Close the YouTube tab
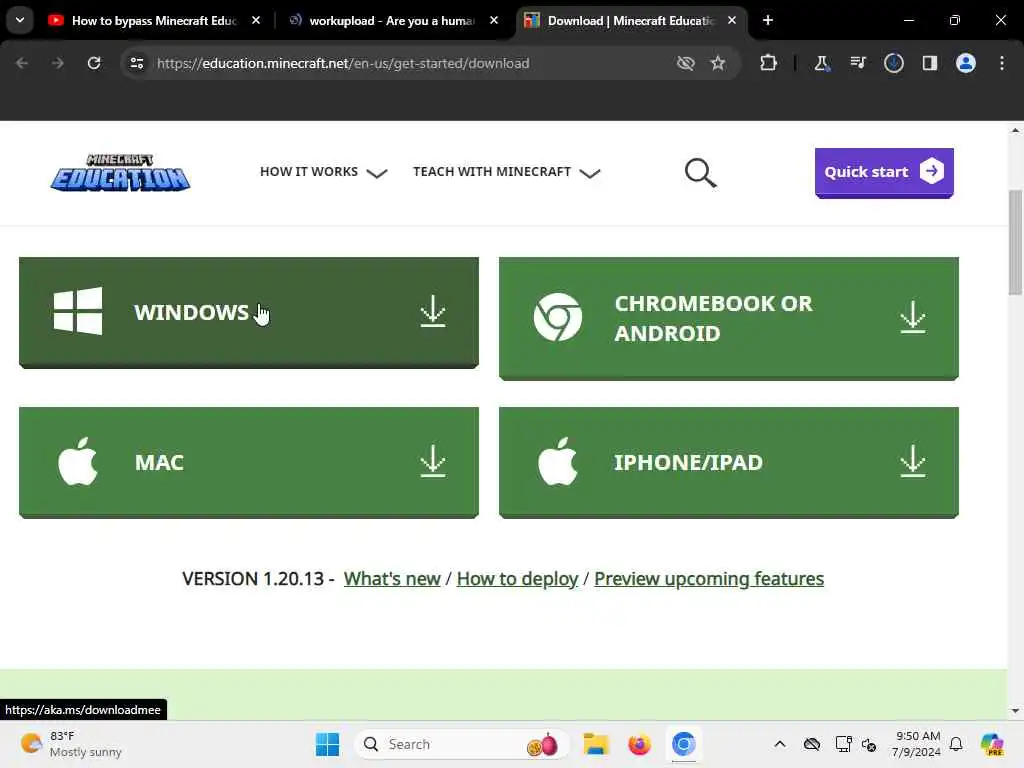This screenshot has width=1024, height=768. 256,20
